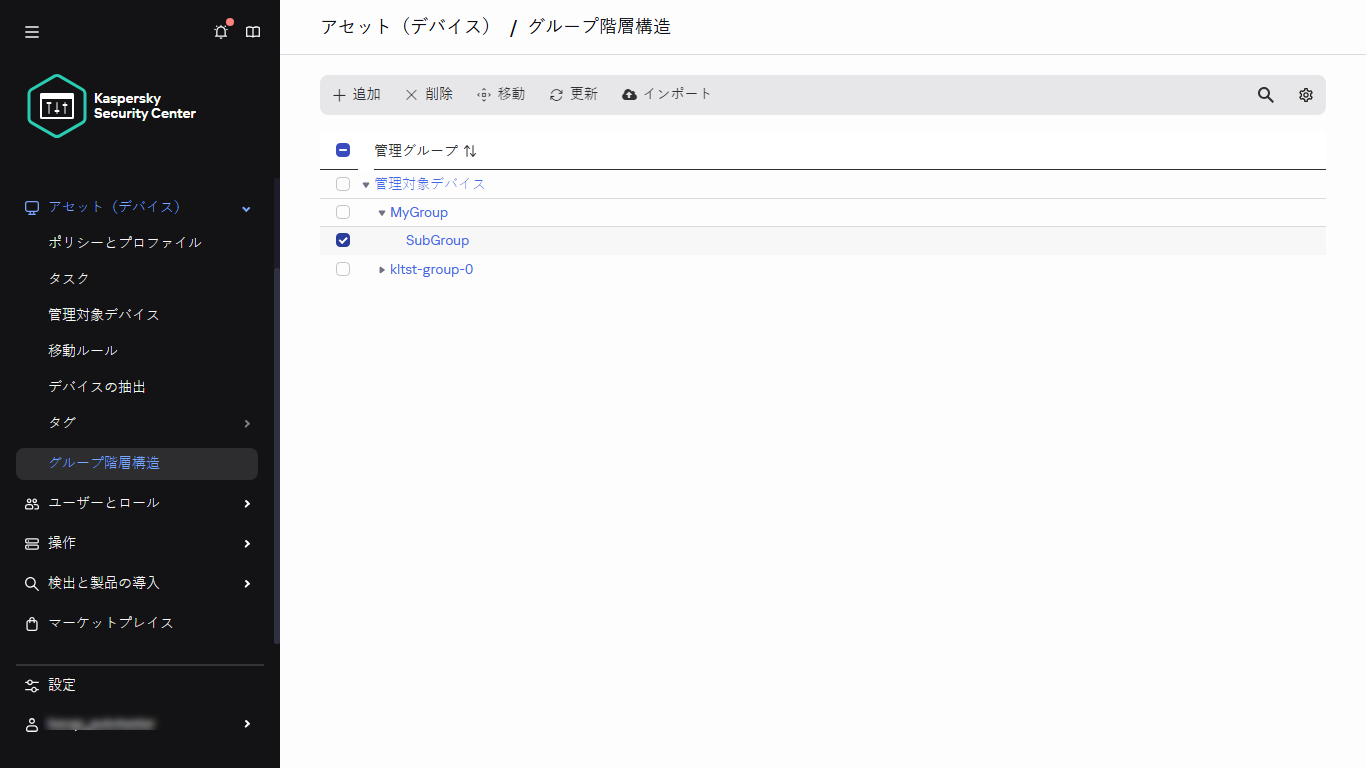The image size is (1366, 768).
Task: Open the search in the group table
Action: pyautogui.click(x=1265, y=94)
